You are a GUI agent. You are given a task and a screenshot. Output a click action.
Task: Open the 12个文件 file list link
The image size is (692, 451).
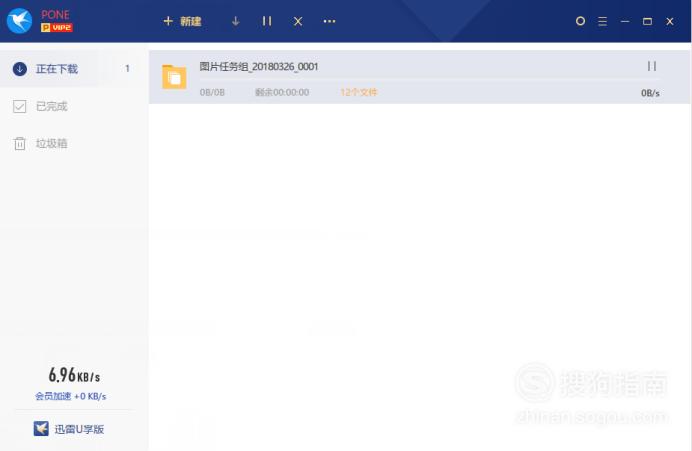coord(358,92)
